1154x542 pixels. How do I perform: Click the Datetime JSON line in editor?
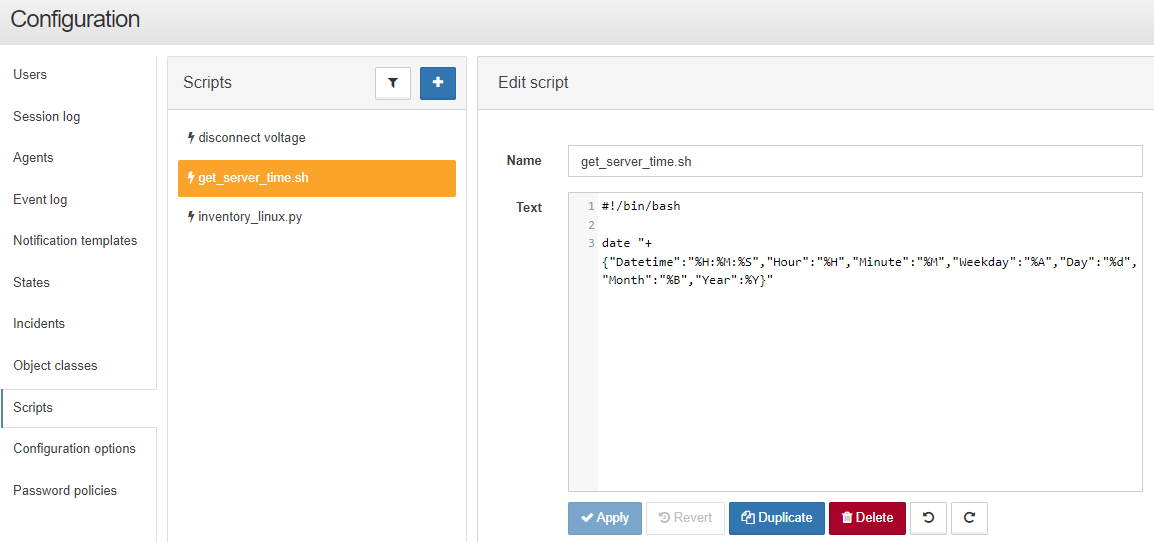pyautogui.click(x=870, y=261)
